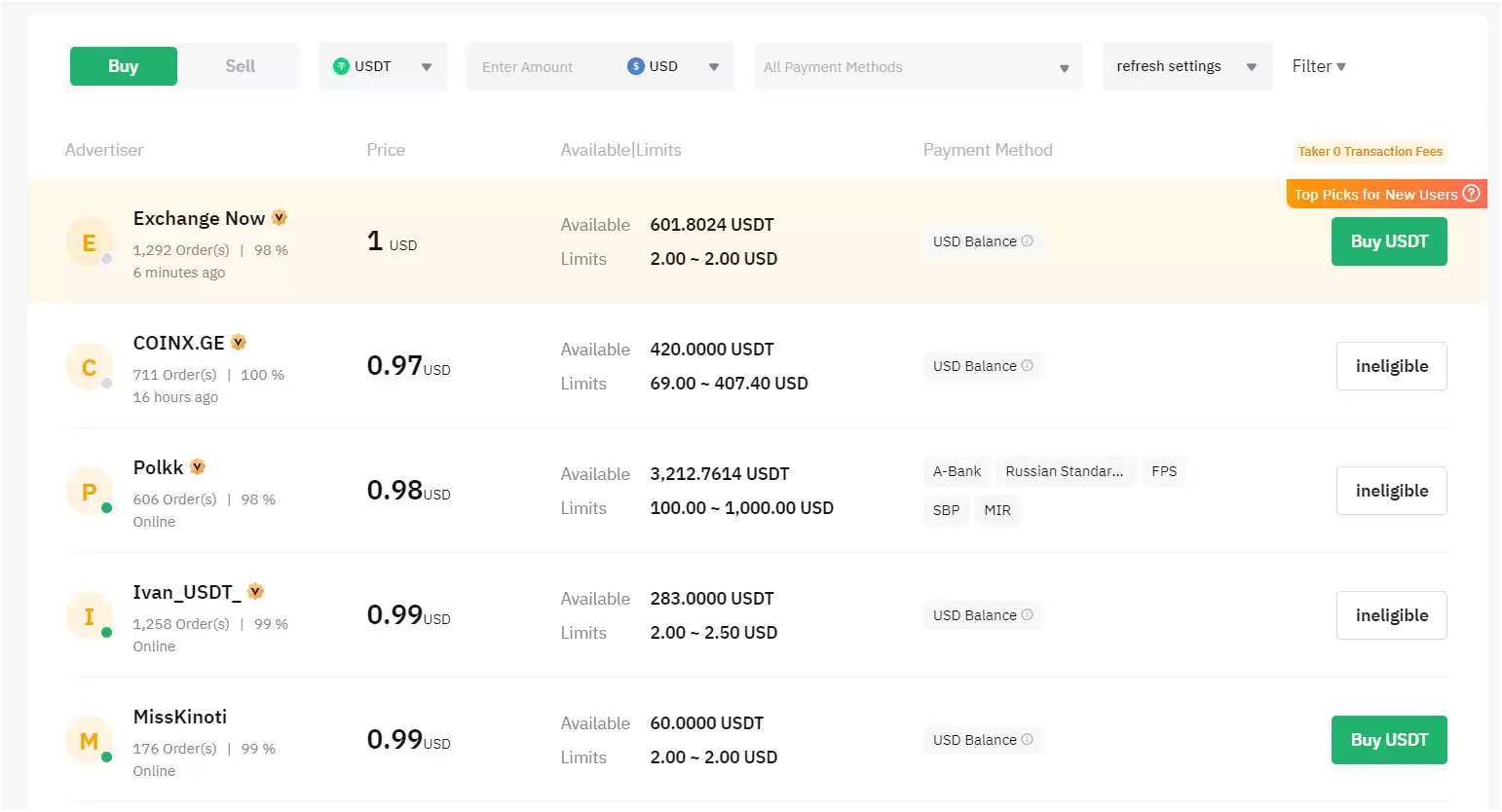
Task: Click the USD dollar currency icon
Action: 636,66
